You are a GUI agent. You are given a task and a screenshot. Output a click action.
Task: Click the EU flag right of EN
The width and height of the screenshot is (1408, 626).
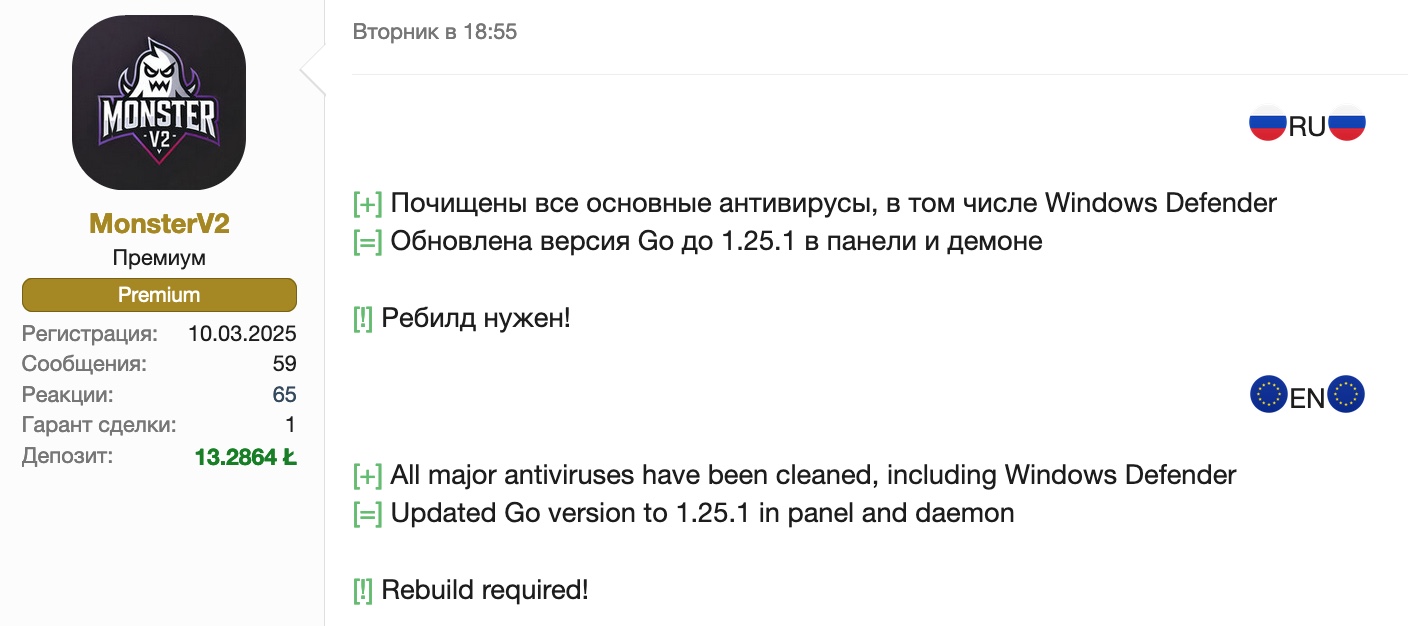point(1346,395)
